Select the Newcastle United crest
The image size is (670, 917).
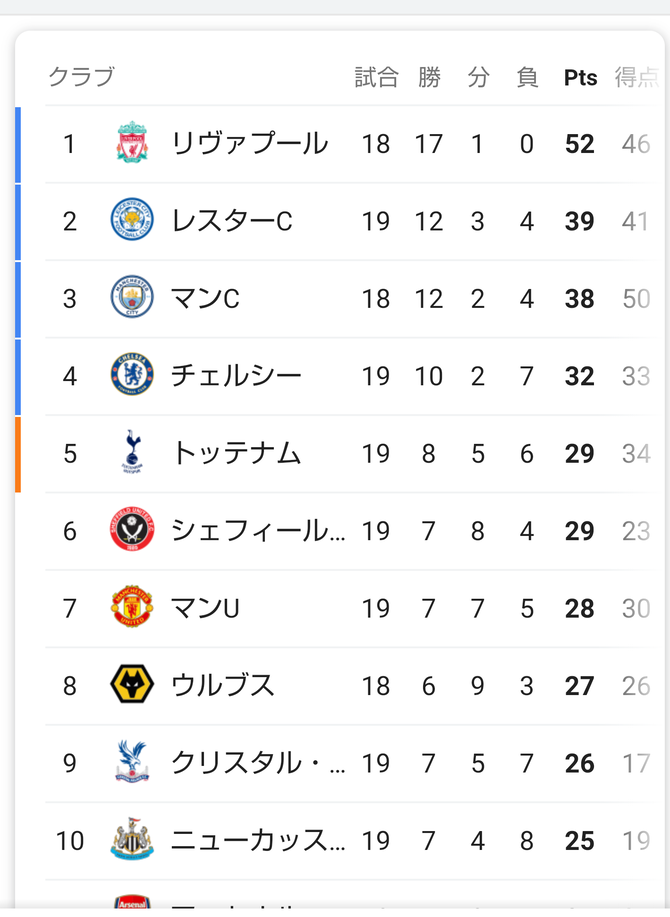point(132,839)
